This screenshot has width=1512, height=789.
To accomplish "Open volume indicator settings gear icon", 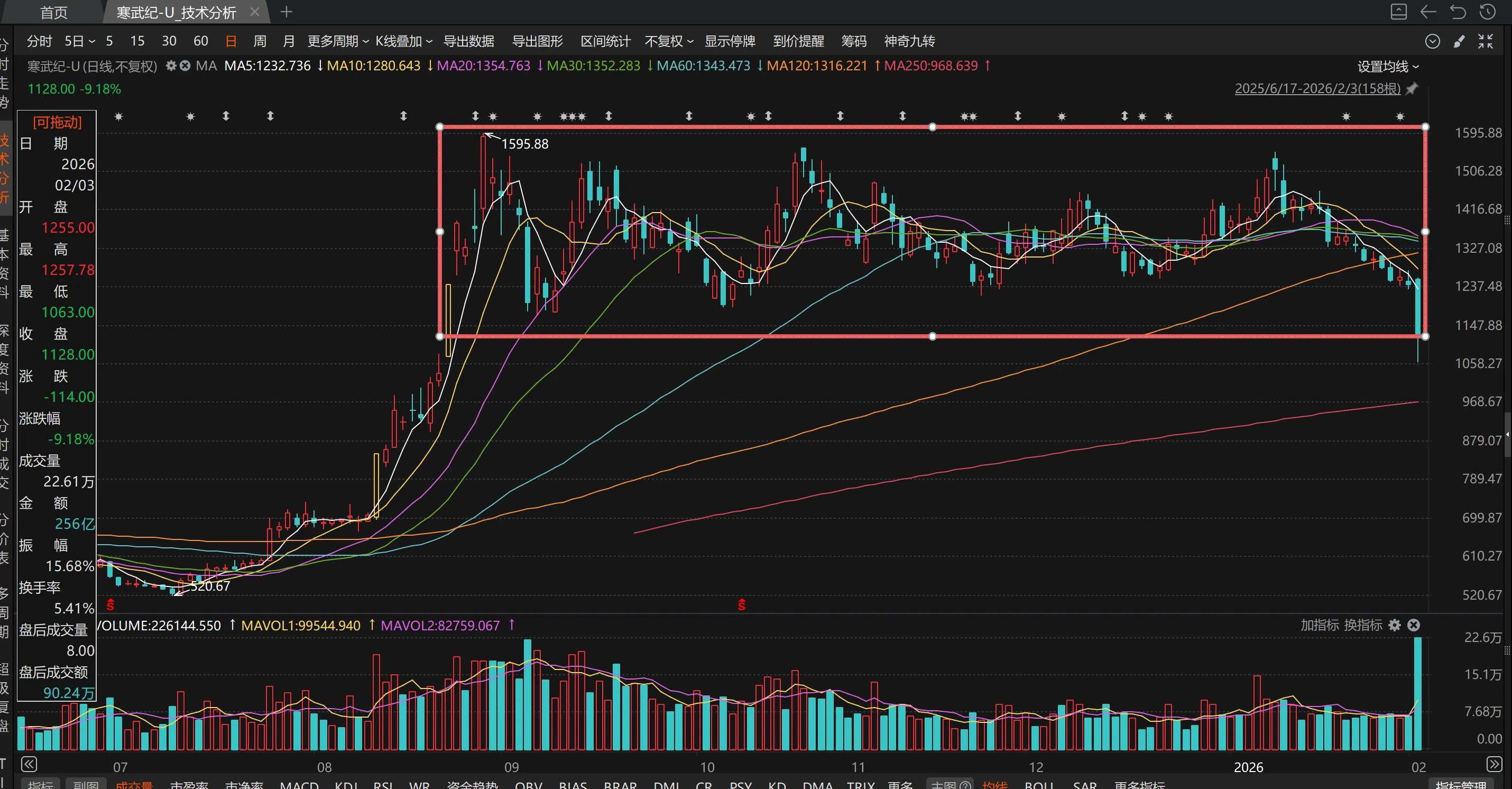I will (x=1395, y=625).
